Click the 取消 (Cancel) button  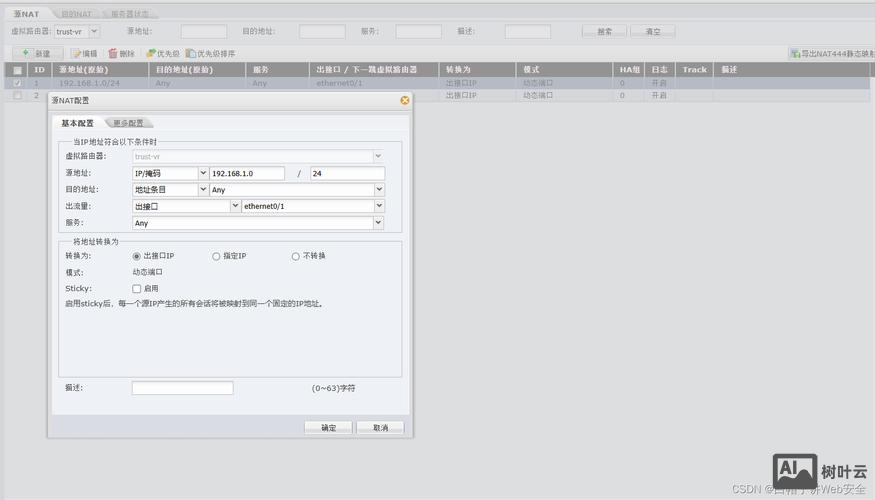(381, 427)
